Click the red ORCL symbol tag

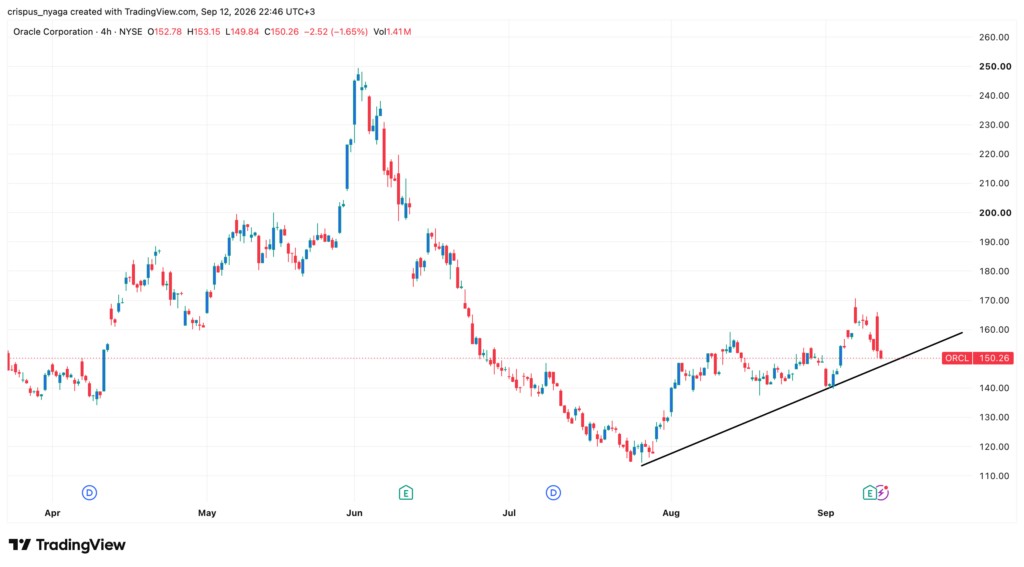point(957,358)
